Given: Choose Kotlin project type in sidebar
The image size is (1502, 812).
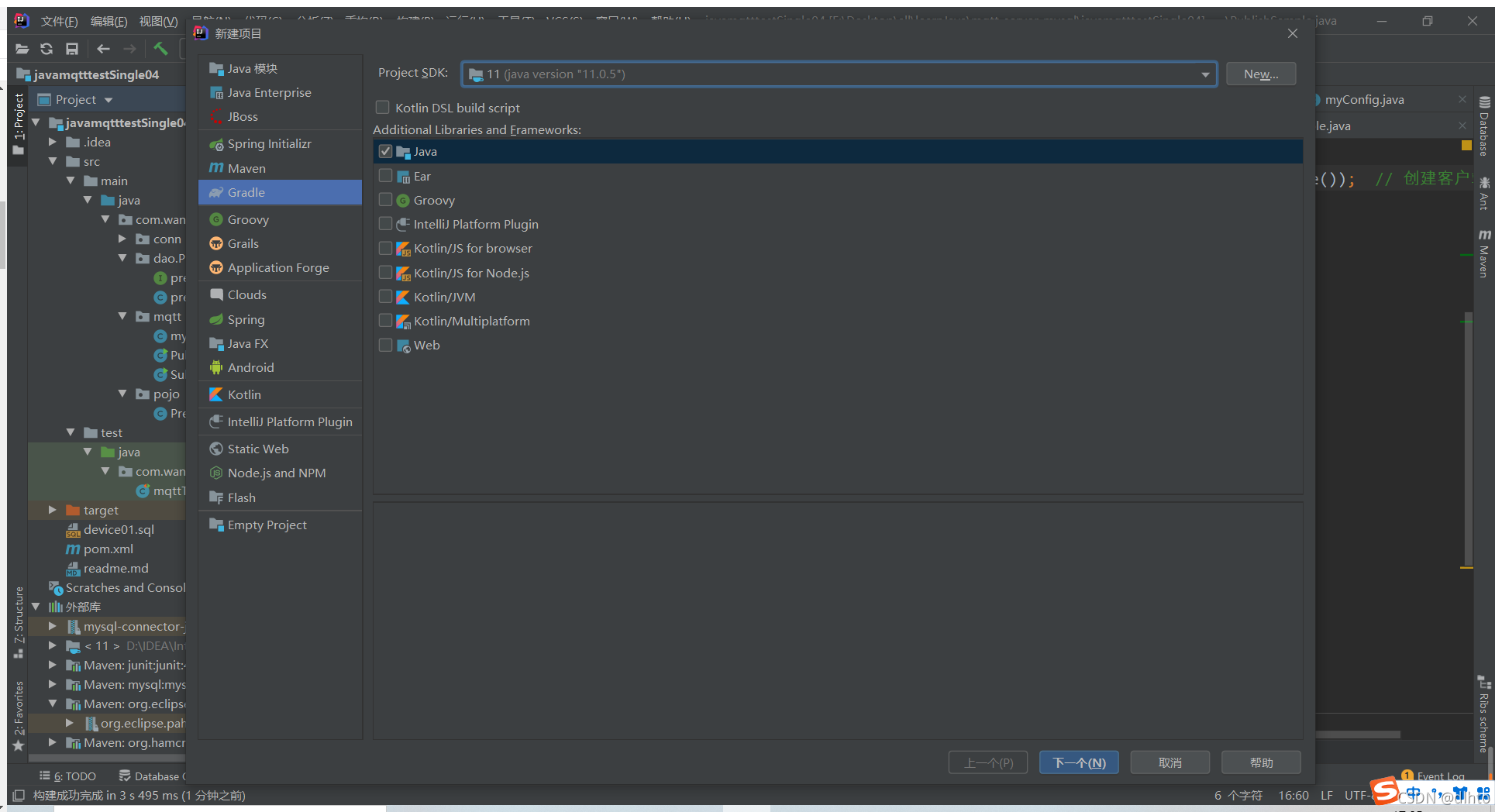Looking at the screenshot, I should [x=280, y=394].
